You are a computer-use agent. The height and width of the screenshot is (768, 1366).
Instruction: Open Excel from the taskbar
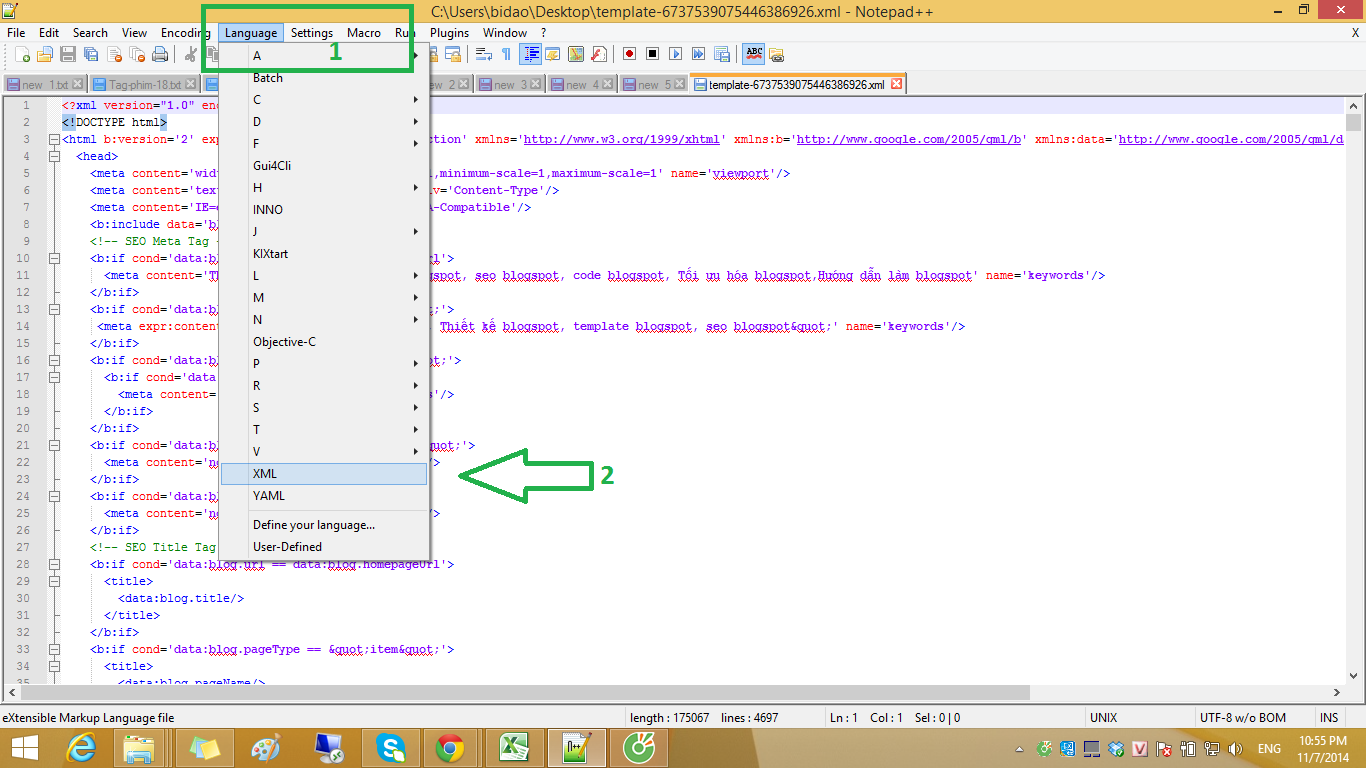(513, 747)
